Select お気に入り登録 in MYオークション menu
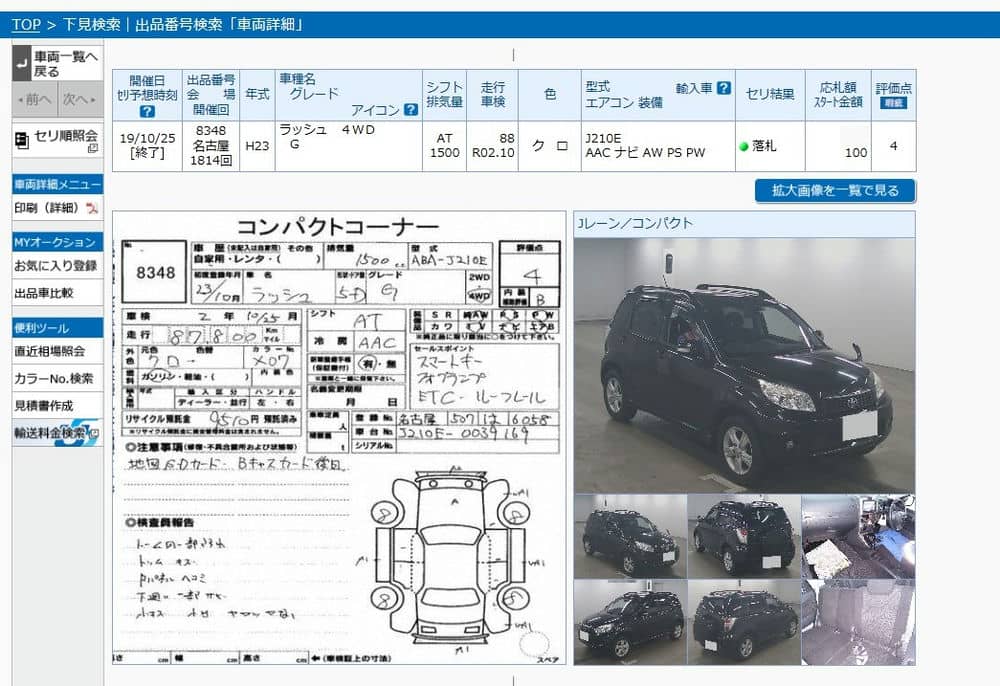1000x686 pixels. click(x=56, y=266)
